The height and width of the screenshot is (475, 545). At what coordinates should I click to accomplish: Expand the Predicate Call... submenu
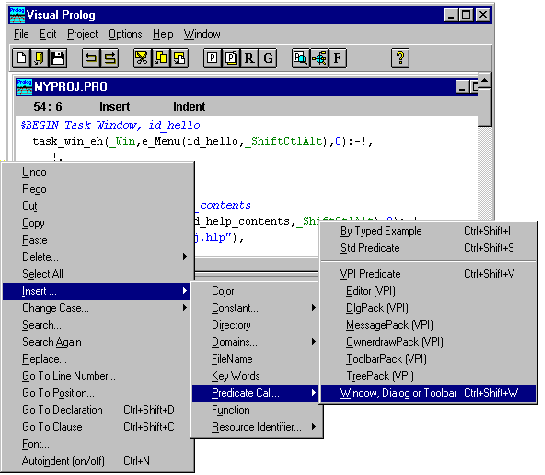255,393
